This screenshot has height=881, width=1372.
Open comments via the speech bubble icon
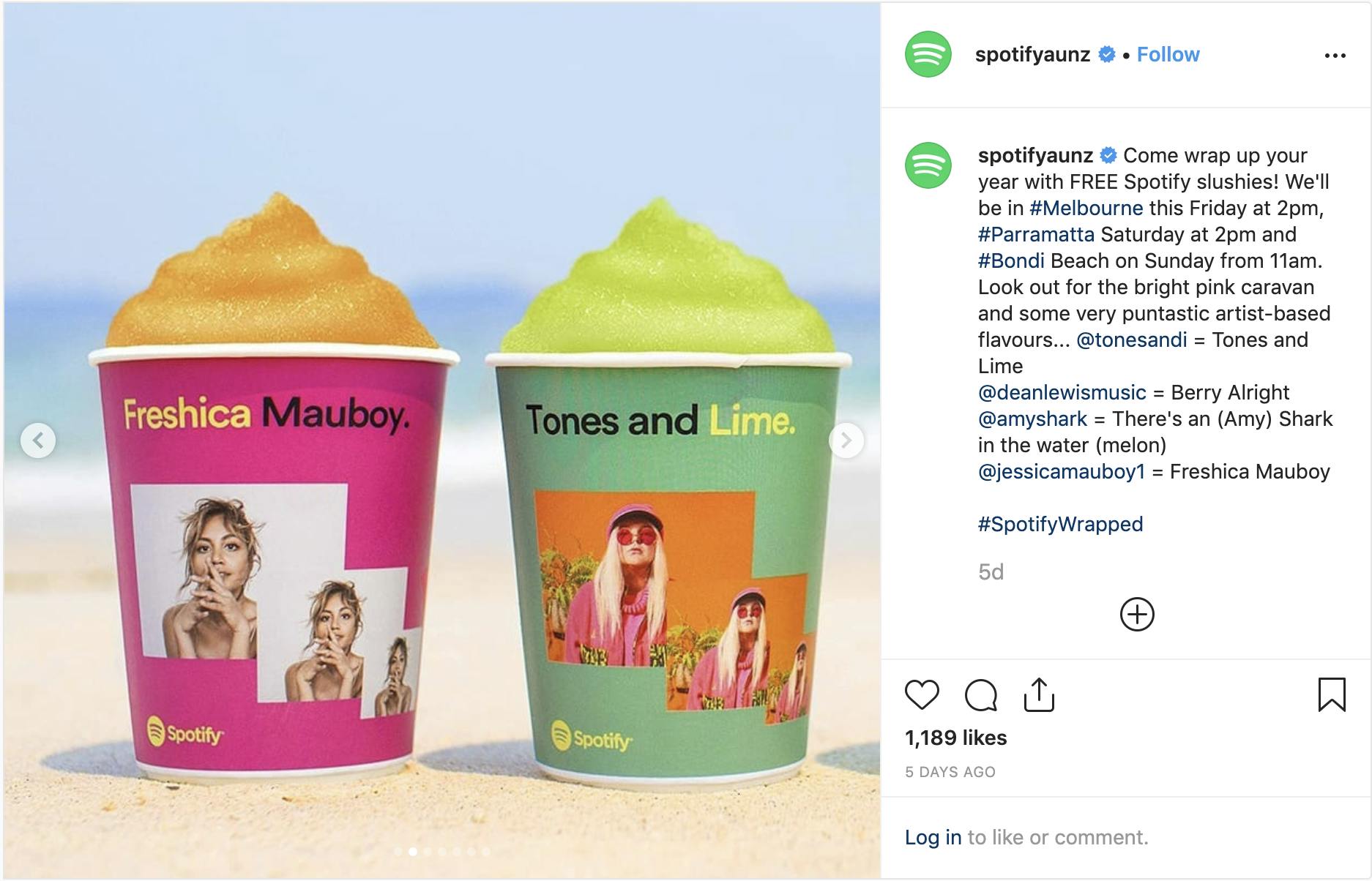click(981, 695)
